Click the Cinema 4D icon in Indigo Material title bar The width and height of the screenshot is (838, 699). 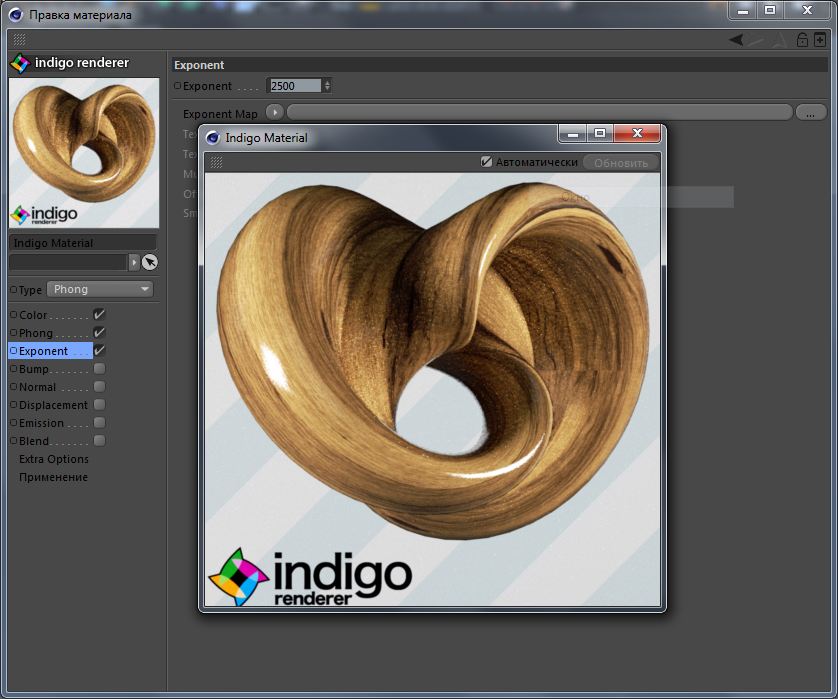(x=213, y=138)
